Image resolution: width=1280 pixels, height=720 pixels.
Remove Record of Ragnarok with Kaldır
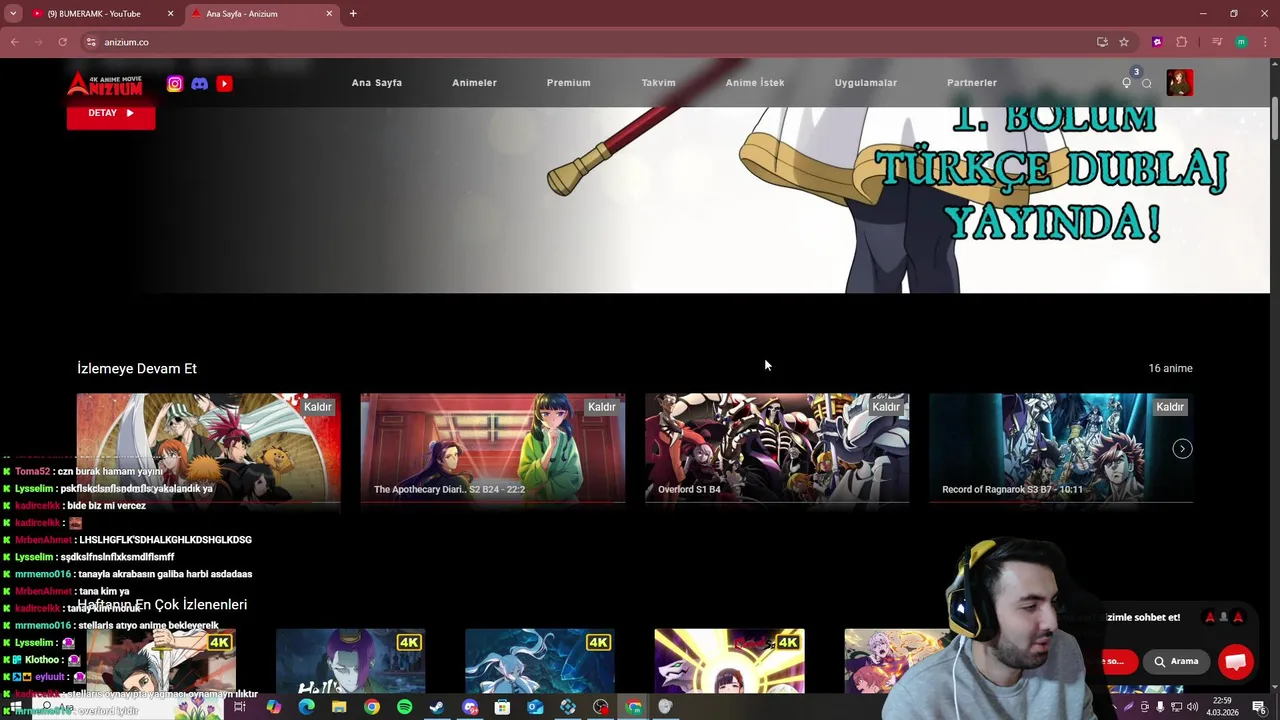click(x=1170, y=407)
